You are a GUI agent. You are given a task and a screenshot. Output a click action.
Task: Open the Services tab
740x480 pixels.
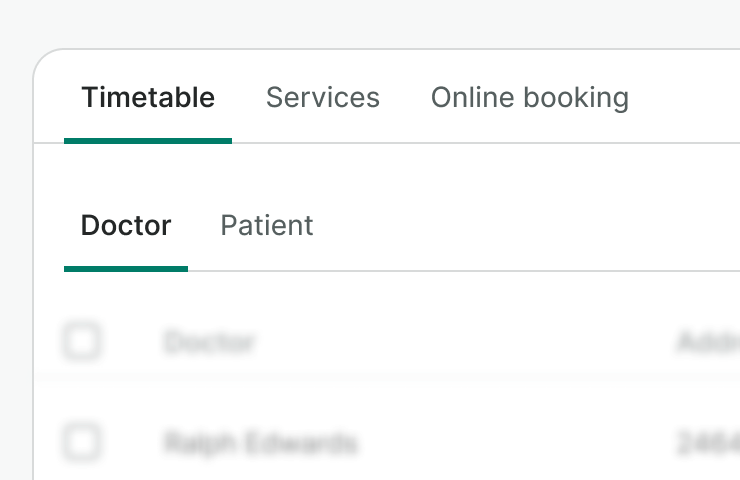point(323,98)
